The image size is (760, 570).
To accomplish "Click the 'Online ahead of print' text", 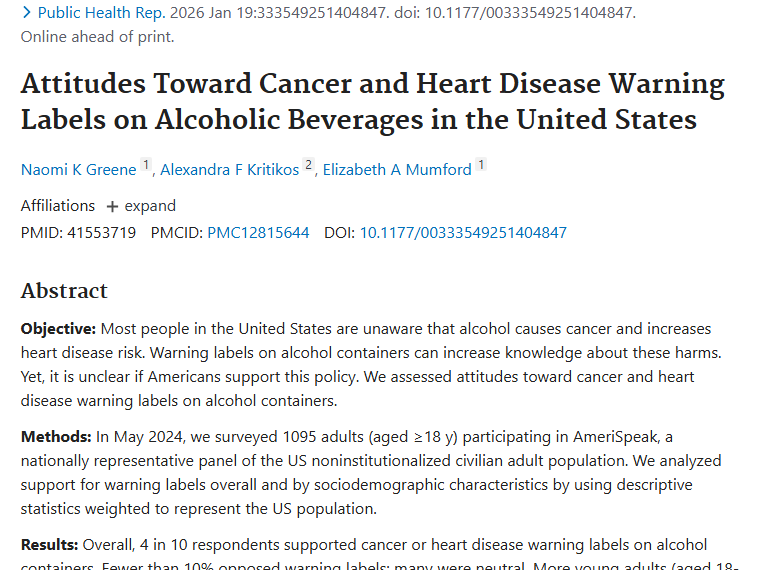I will click(97, 37).
